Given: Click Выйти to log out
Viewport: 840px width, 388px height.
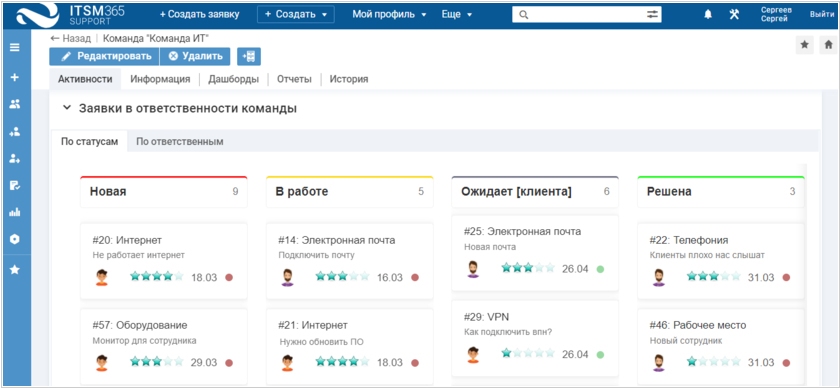Looking at the screenshot, I should [822, 14].
